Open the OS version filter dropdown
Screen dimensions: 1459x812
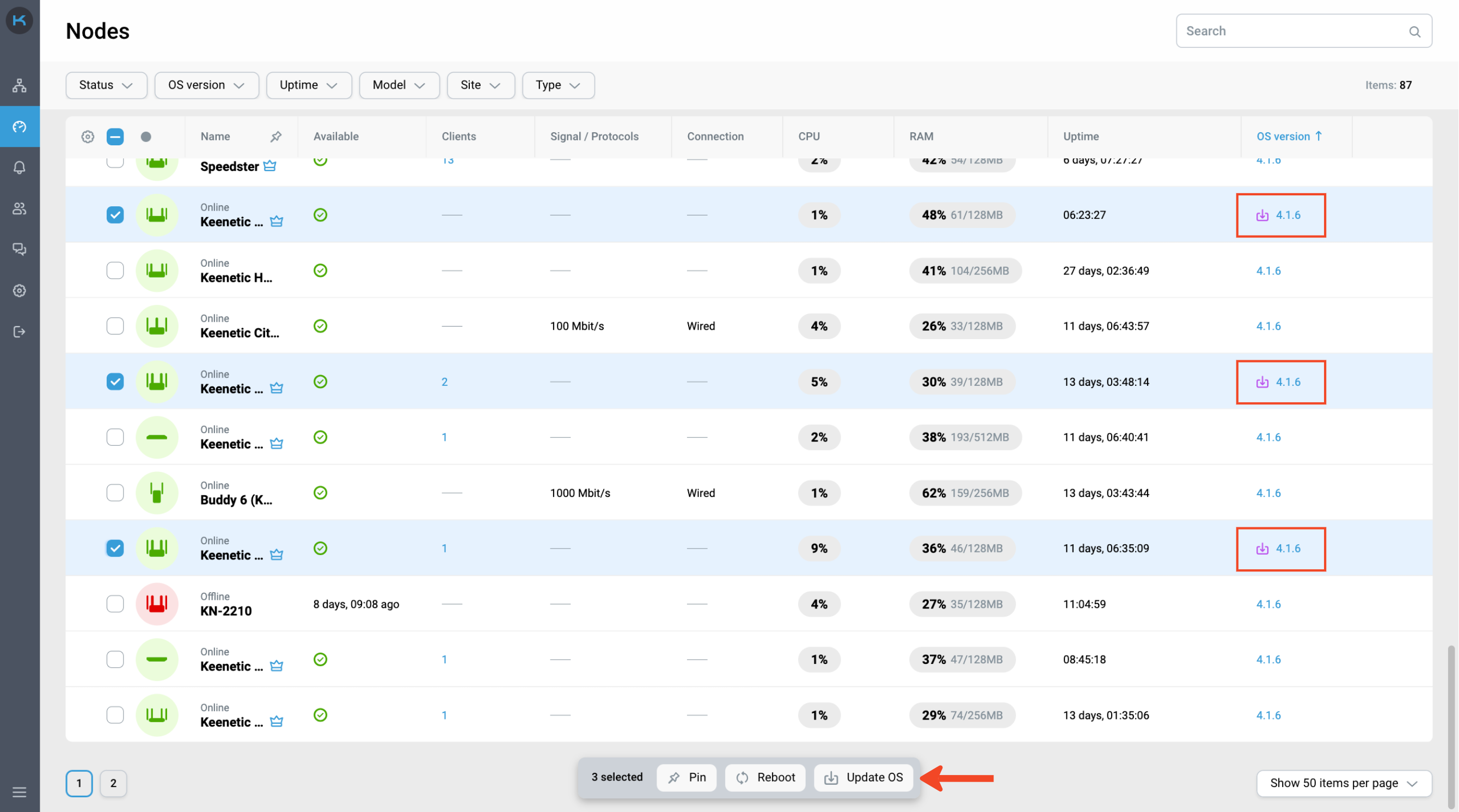tap(206, 85)
